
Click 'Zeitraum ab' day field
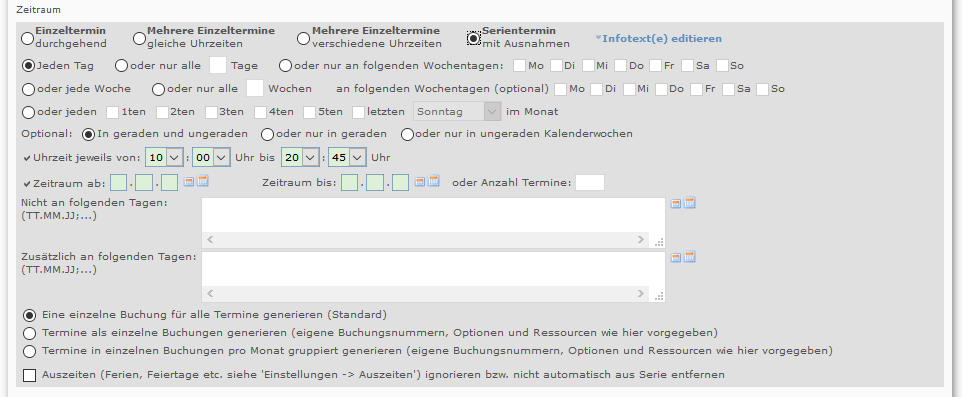click(x=118, y=183)
